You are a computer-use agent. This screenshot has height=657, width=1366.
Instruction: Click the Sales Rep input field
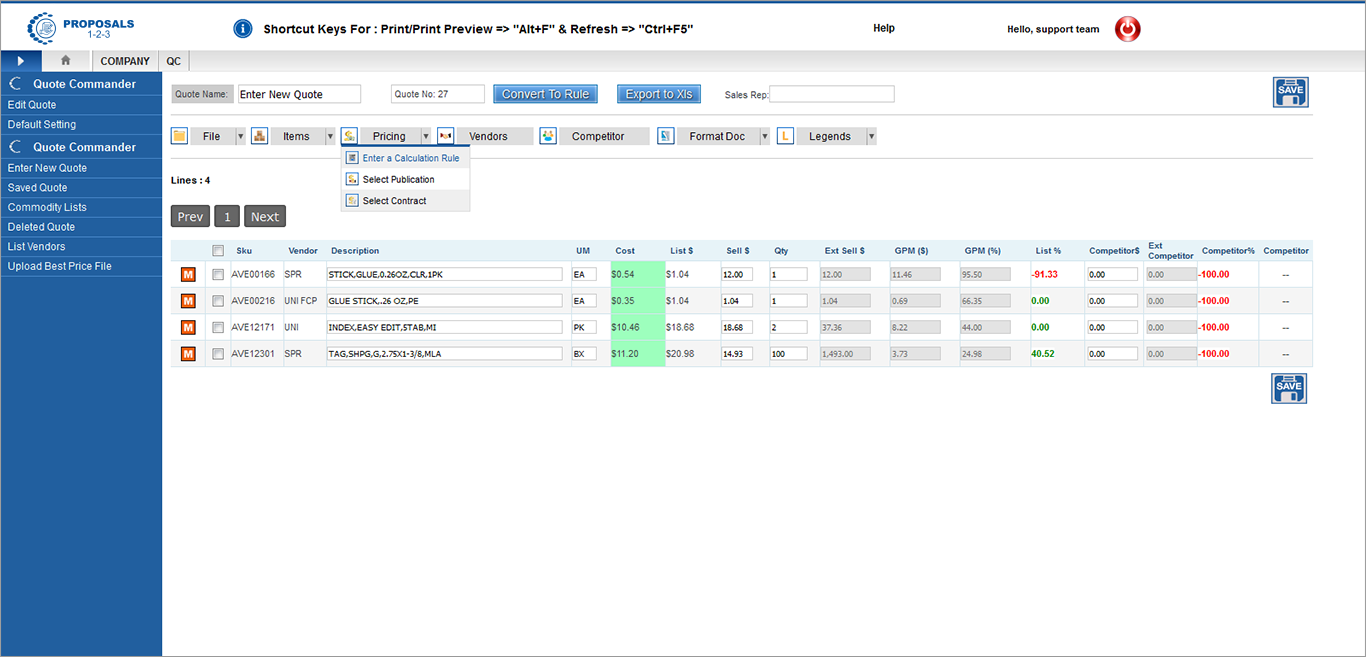pyautogui.click(x=831, y=94)
